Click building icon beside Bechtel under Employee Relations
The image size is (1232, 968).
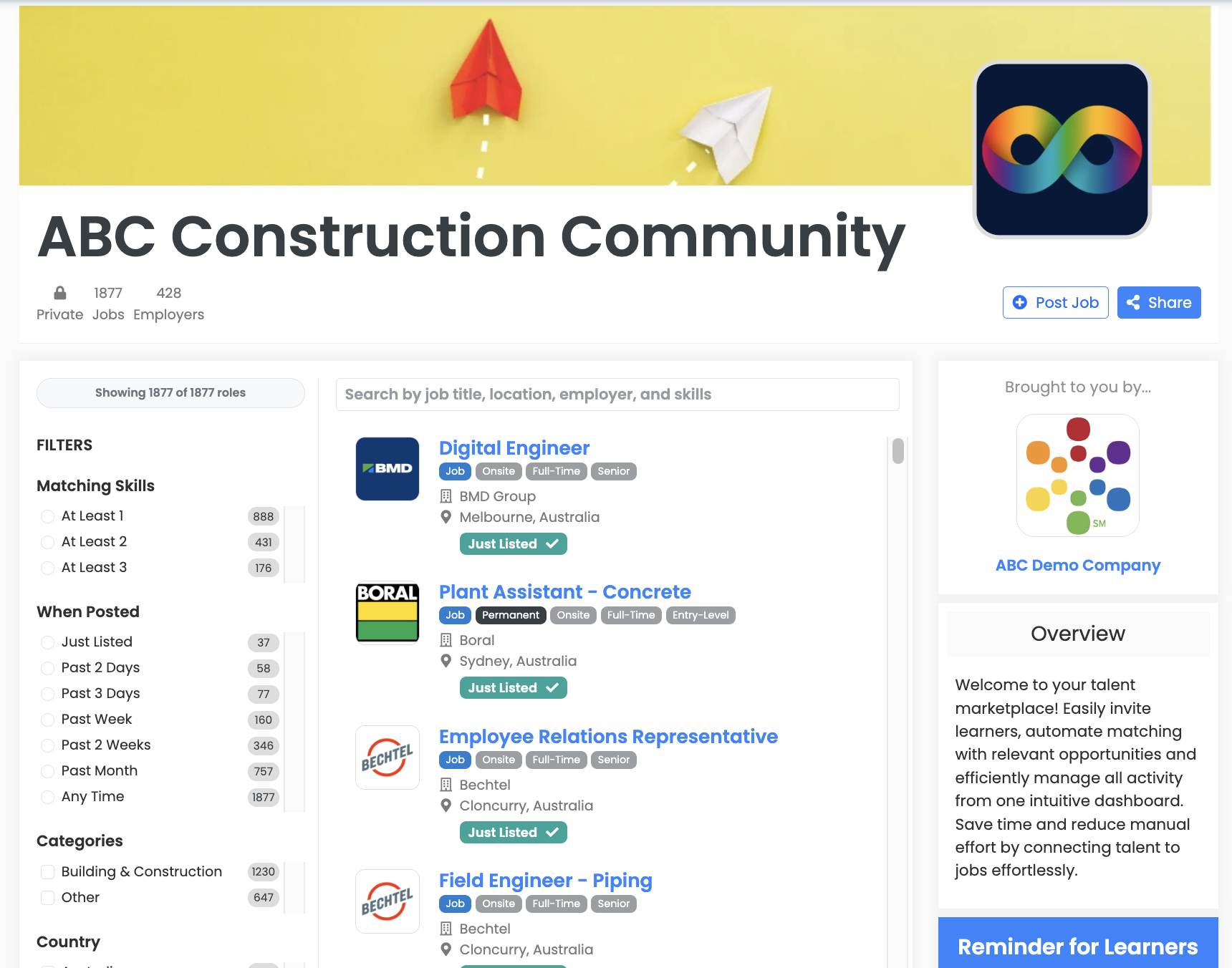pyautogui.click(x=446, y=785)
